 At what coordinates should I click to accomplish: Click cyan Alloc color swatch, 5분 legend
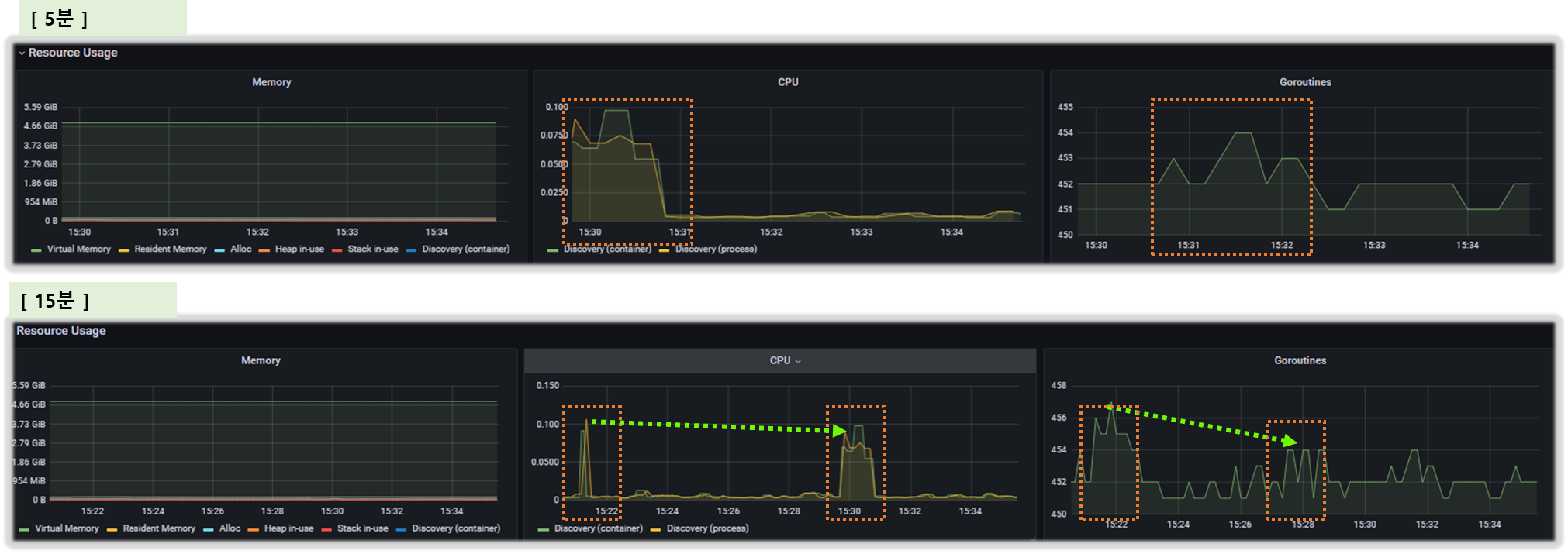[x=219, y=250]
